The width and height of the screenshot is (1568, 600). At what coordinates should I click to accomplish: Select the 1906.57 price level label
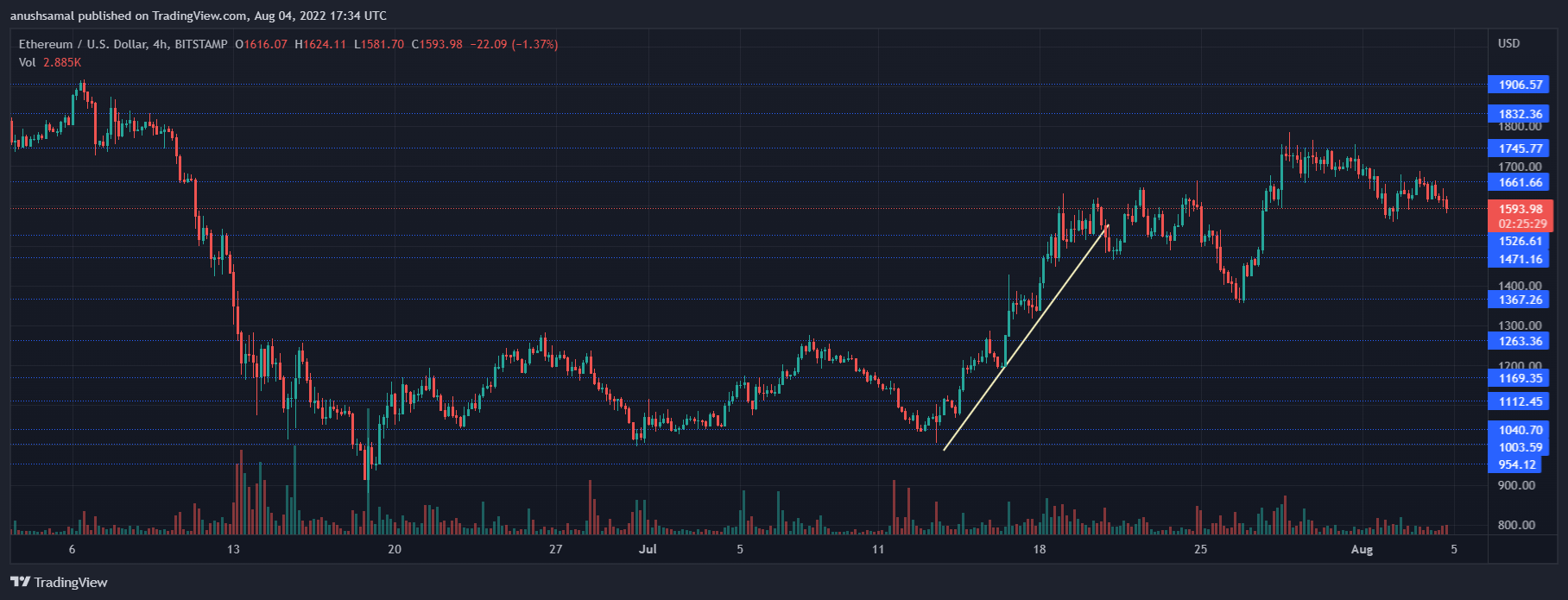point(1521,85)
